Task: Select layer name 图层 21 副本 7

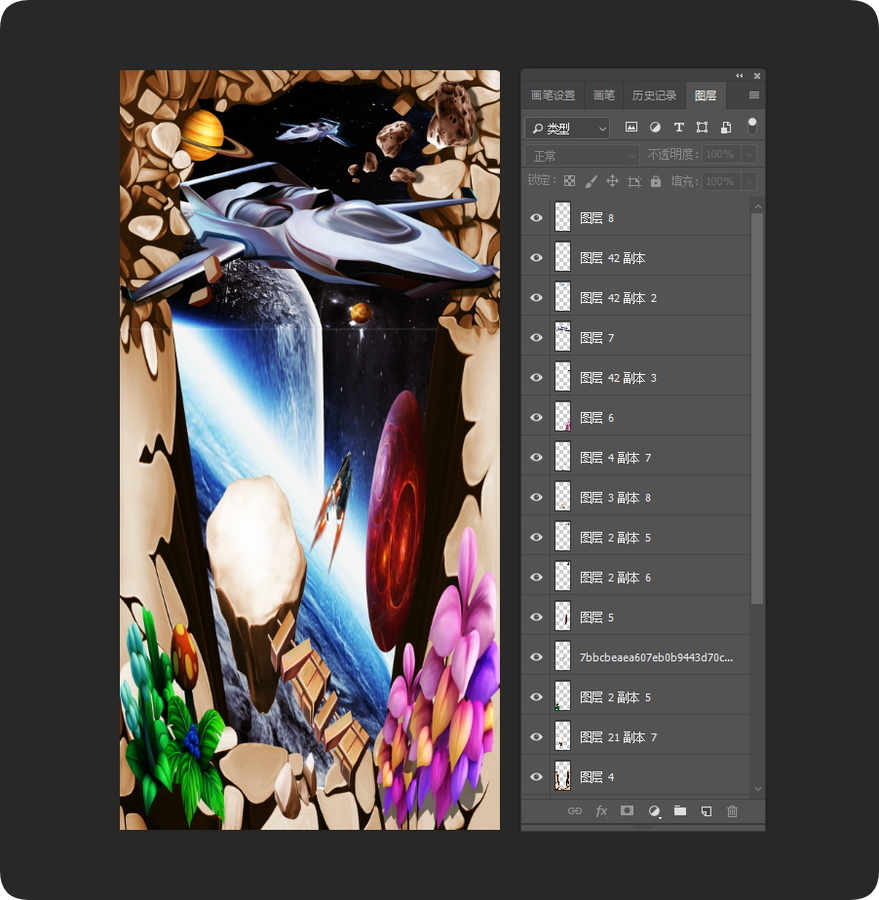Action: (x=618, y=737)
